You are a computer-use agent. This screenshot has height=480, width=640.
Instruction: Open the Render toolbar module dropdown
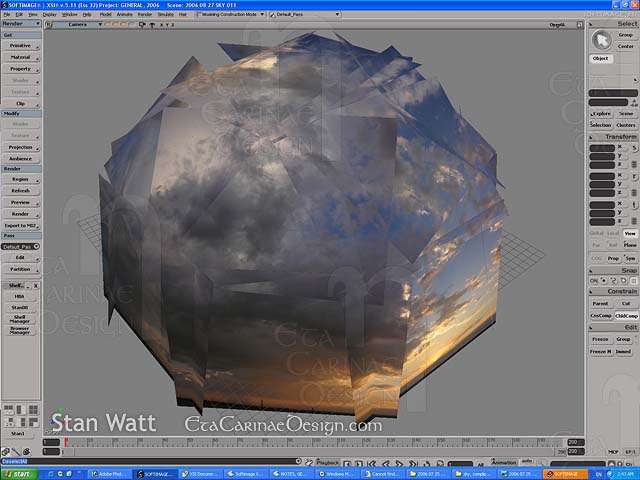point(20,24)
